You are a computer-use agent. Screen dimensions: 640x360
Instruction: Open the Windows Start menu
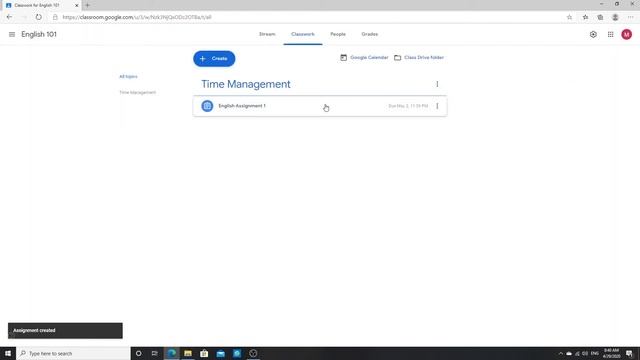click(8, 353)
